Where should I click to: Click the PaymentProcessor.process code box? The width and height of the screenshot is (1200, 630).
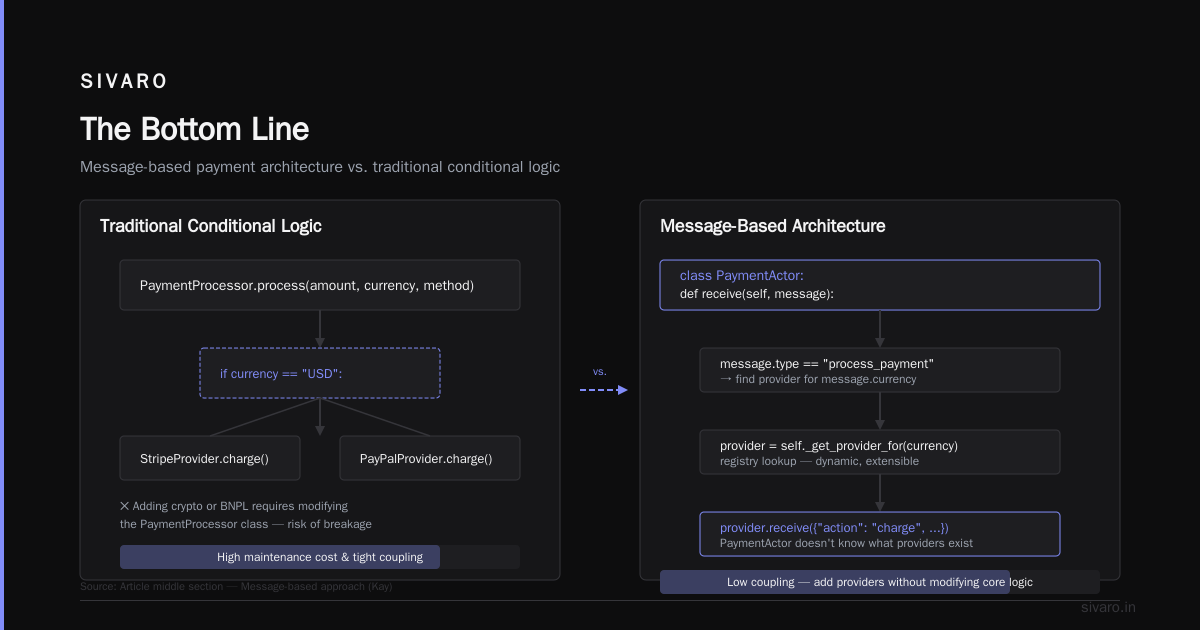point(320,285)
